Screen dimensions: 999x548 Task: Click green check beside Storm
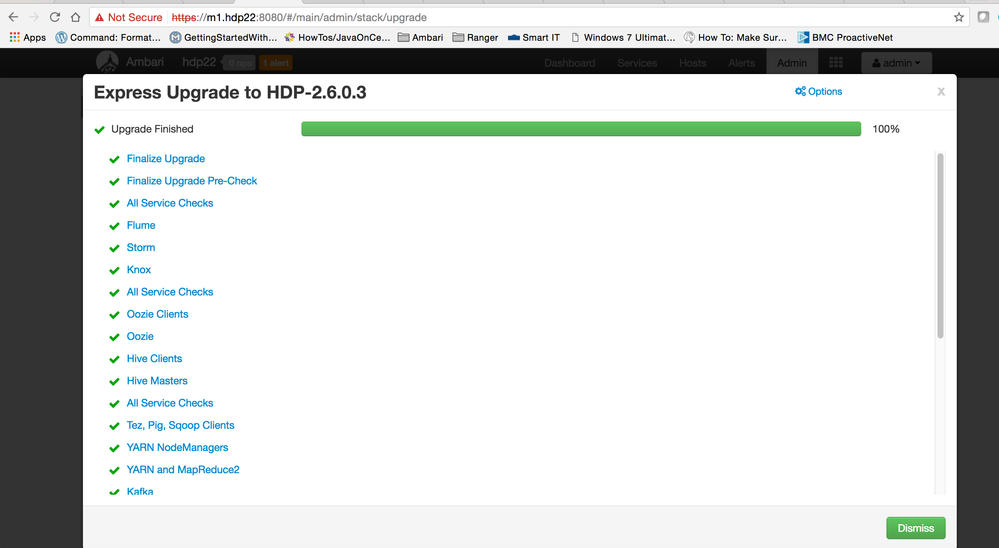click(x=115, y=249)
